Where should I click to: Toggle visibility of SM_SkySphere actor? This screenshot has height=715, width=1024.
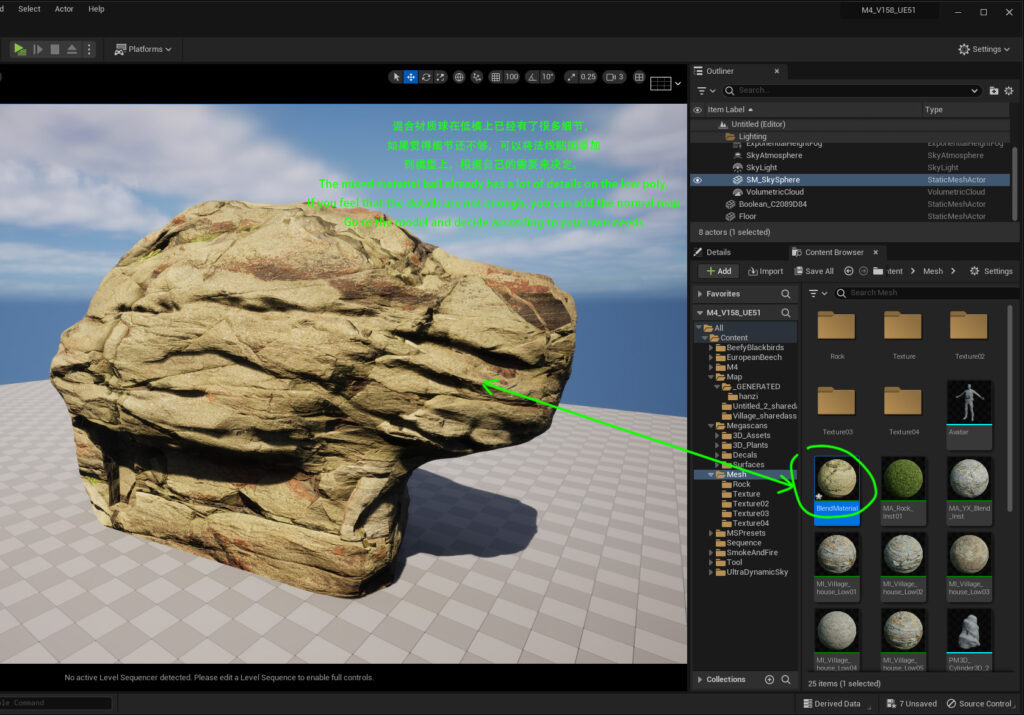pos(697,178)
